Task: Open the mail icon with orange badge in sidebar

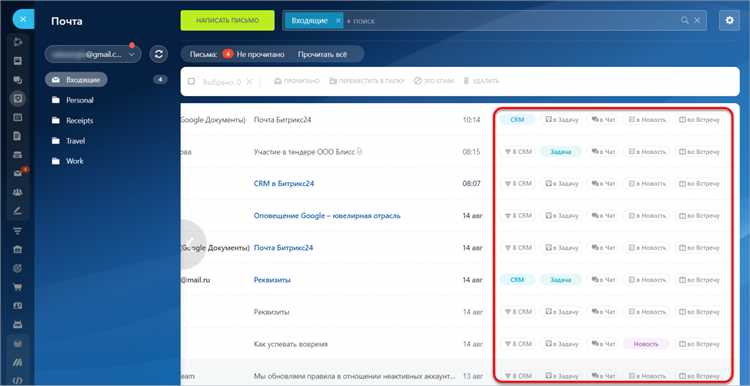Action: point(19,173)
